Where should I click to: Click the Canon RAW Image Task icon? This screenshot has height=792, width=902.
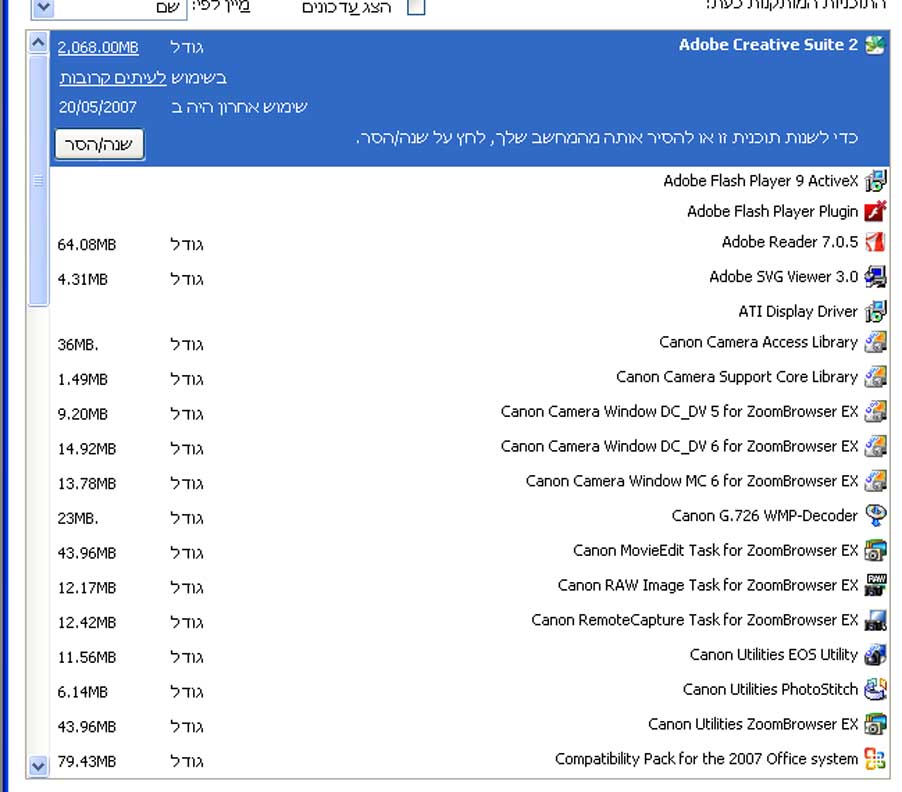(876, 585)
